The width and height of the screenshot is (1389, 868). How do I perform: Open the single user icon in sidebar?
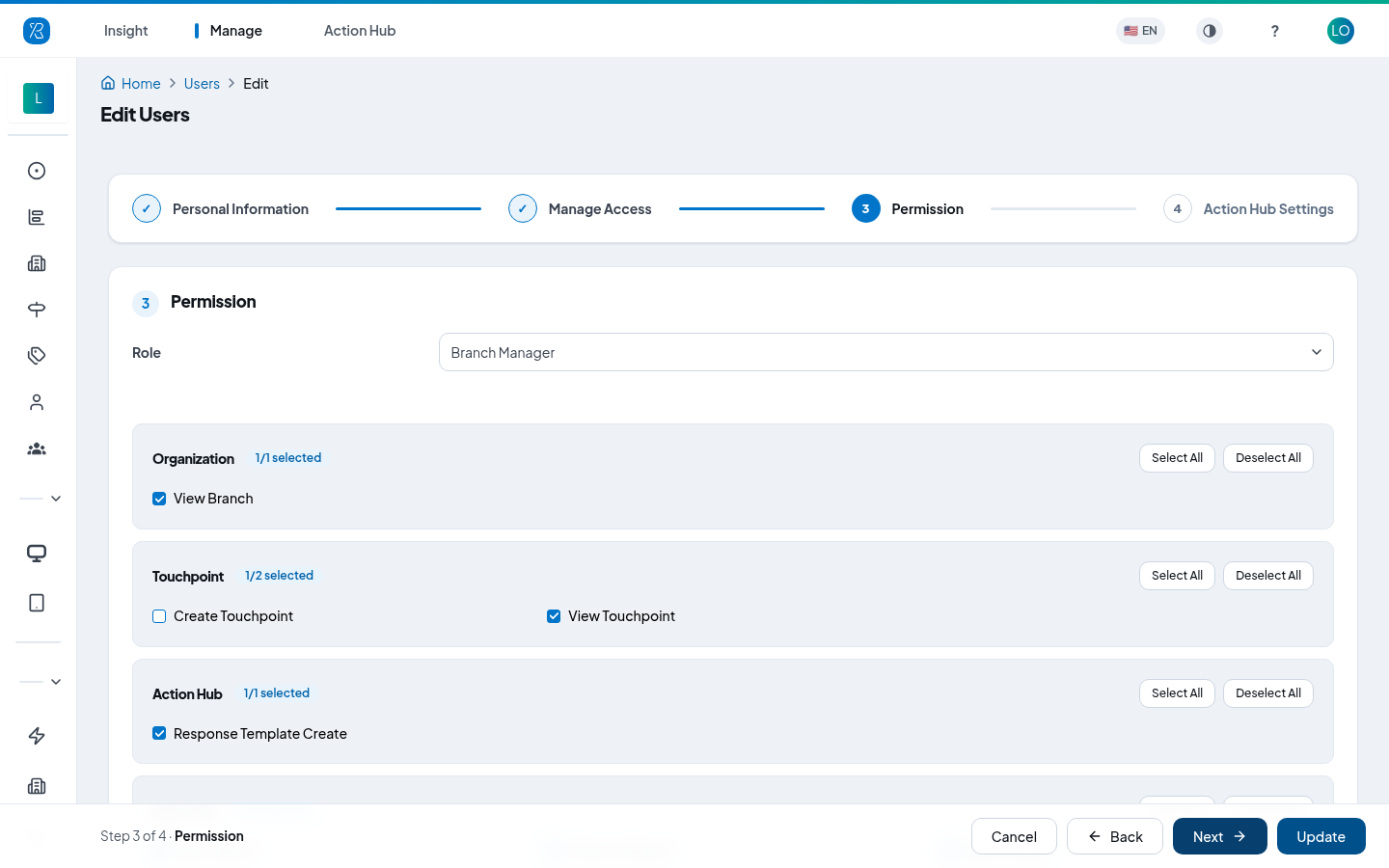37,402
